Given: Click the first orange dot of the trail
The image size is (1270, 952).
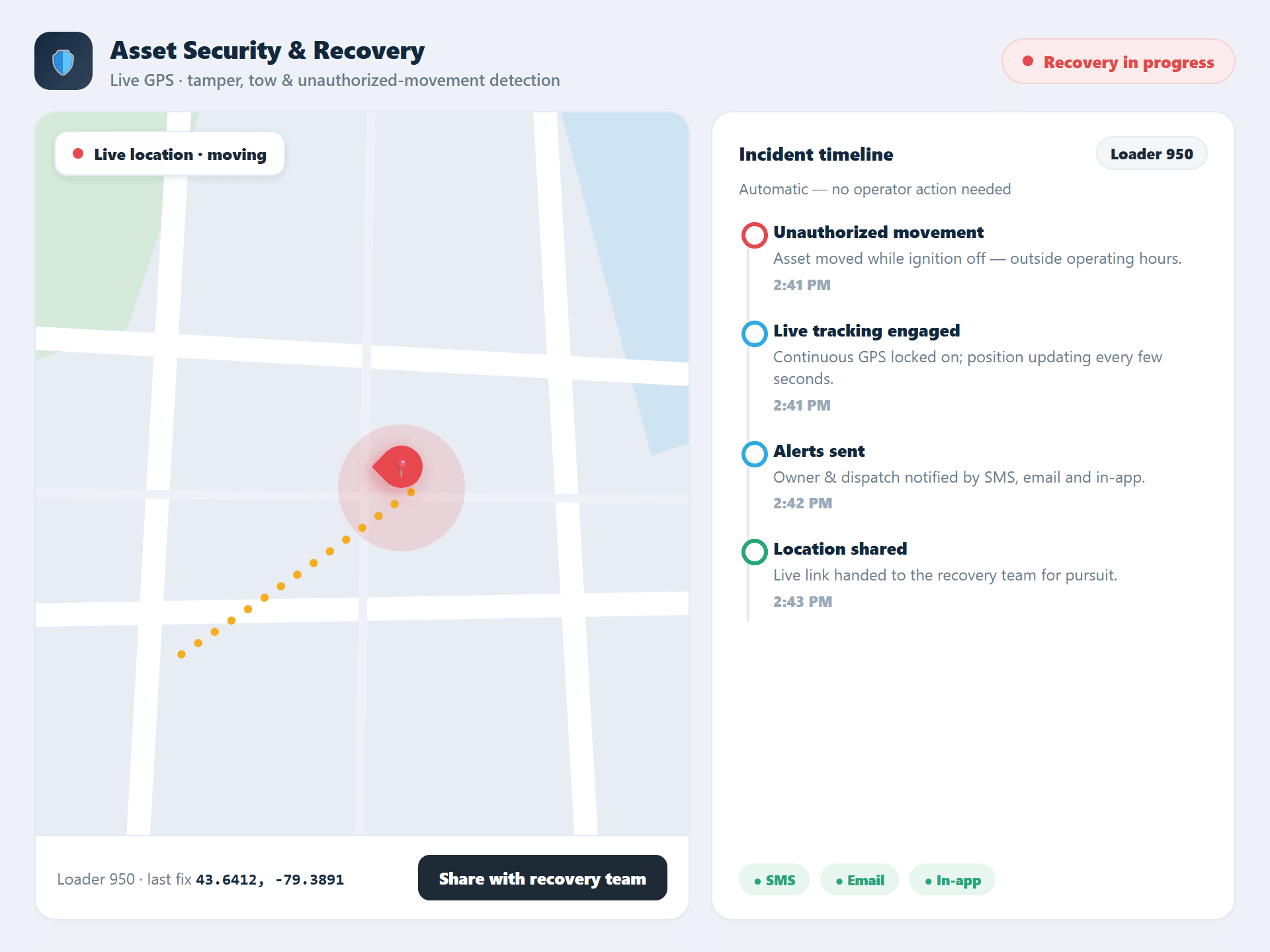Looking at the screenshot, I should pyautogui.click(x=181, y=654).
